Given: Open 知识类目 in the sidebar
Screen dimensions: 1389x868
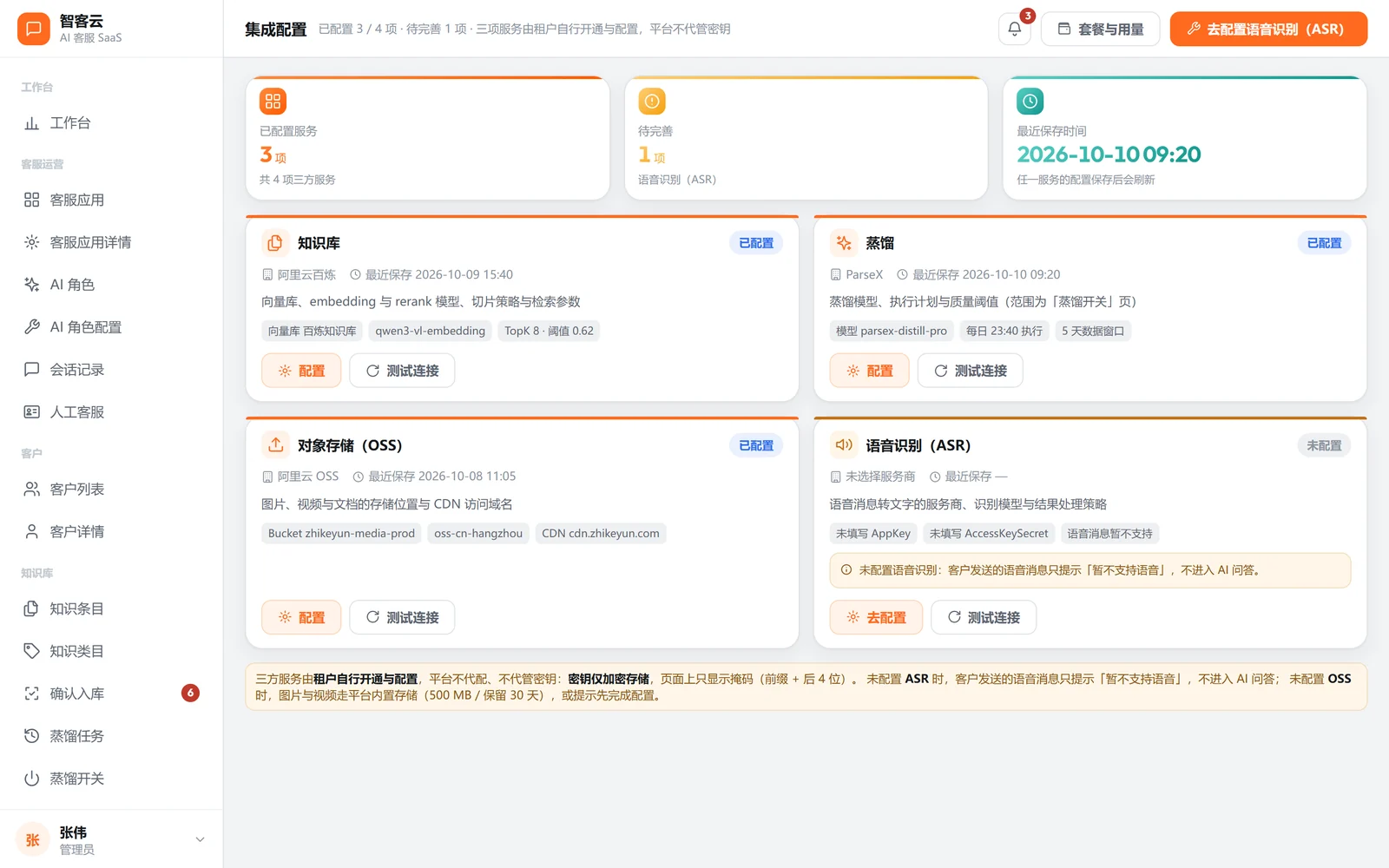Looking at the screenshot, I should pos(111,651).
